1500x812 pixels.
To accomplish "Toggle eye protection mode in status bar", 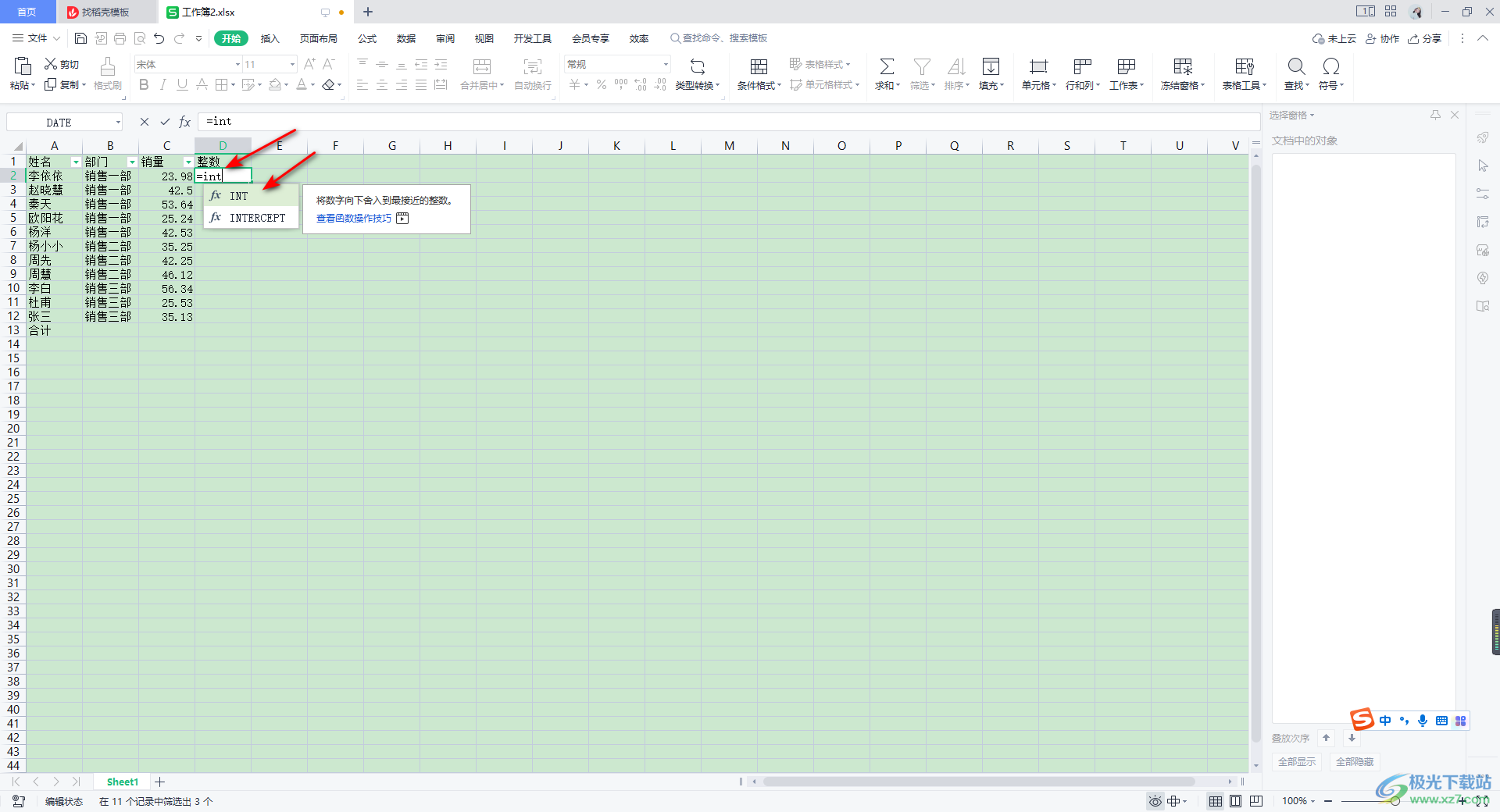I will [1155, 801].
